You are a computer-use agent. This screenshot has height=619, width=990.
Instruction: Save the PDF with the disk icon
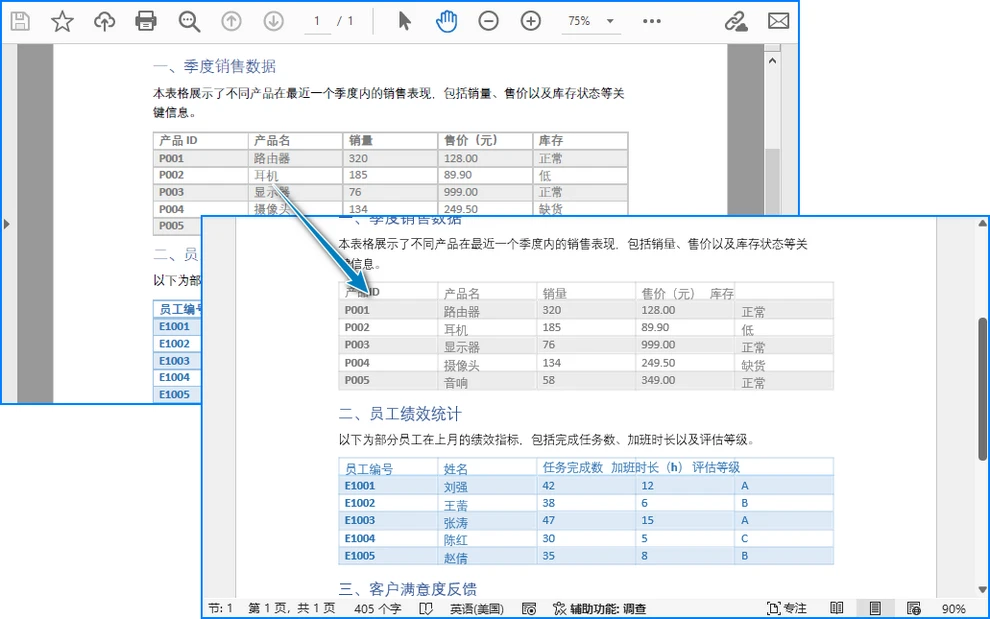pos(20,20)
